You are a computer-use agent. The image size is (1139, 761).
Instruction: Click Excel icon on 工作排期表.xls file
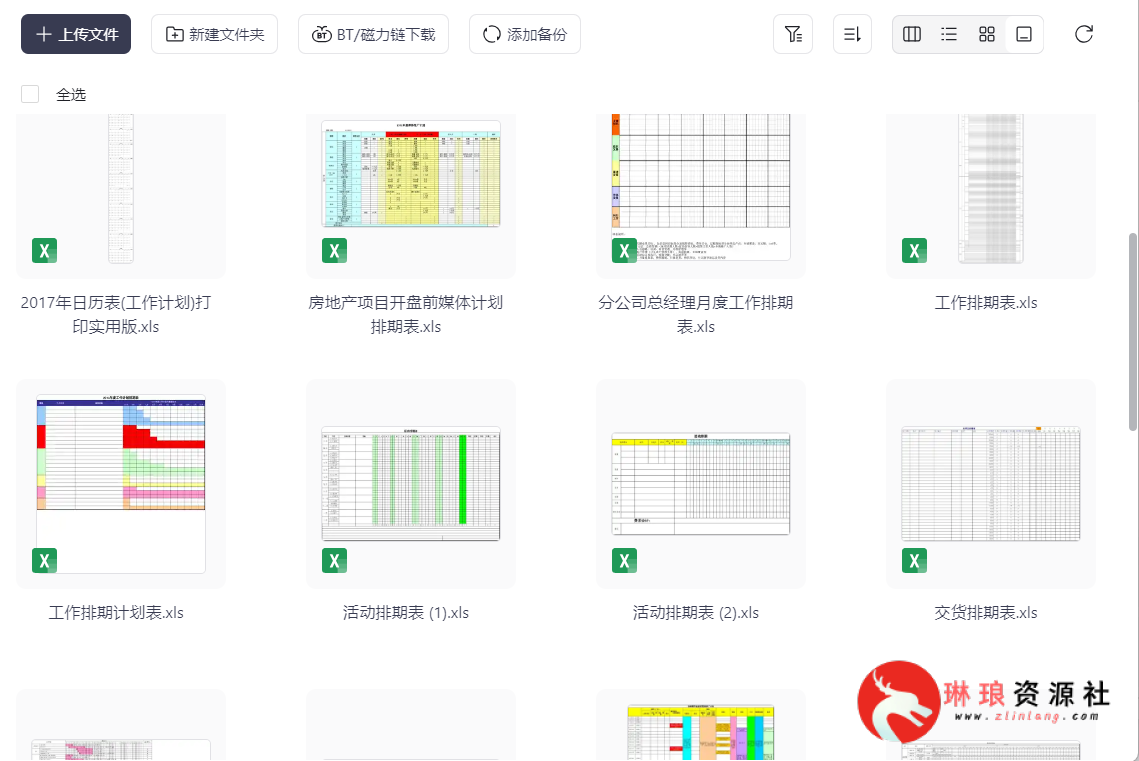(914, 251)
